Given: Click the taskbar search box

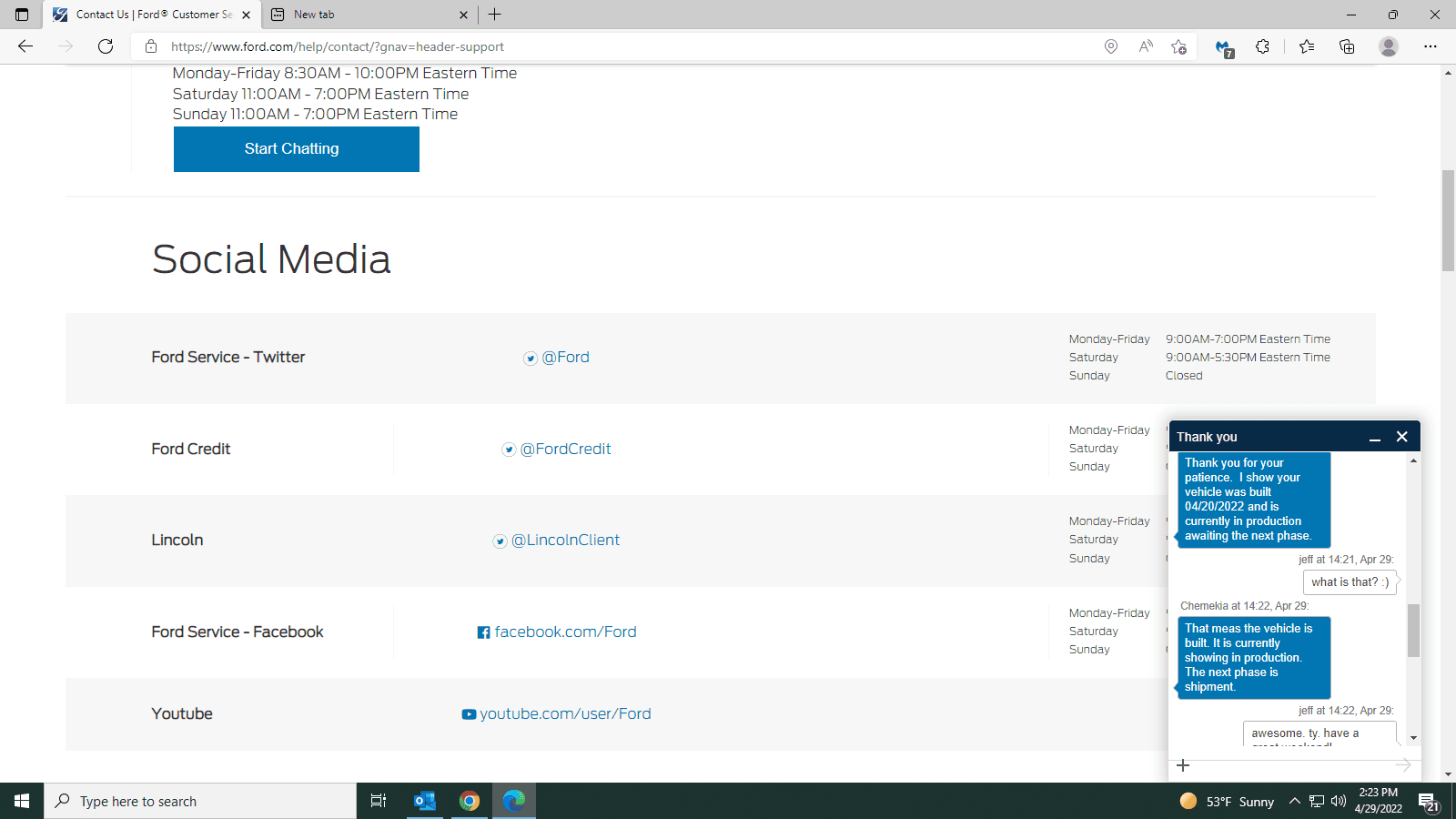Looking at the screenshot, I should pyautogui.click(x=200, y=801).
